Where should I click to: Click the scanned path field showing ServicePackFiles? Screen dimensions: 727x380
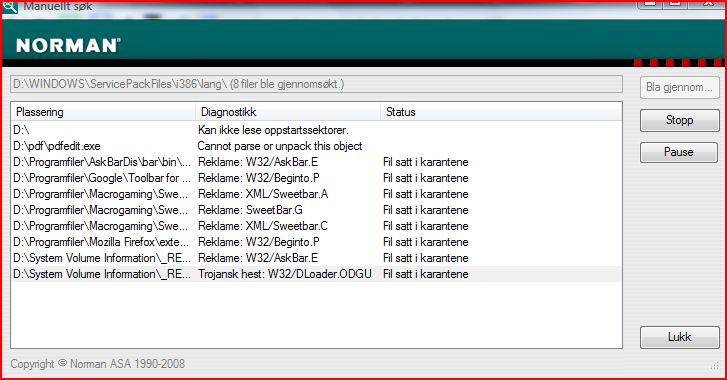coord(316,84)
